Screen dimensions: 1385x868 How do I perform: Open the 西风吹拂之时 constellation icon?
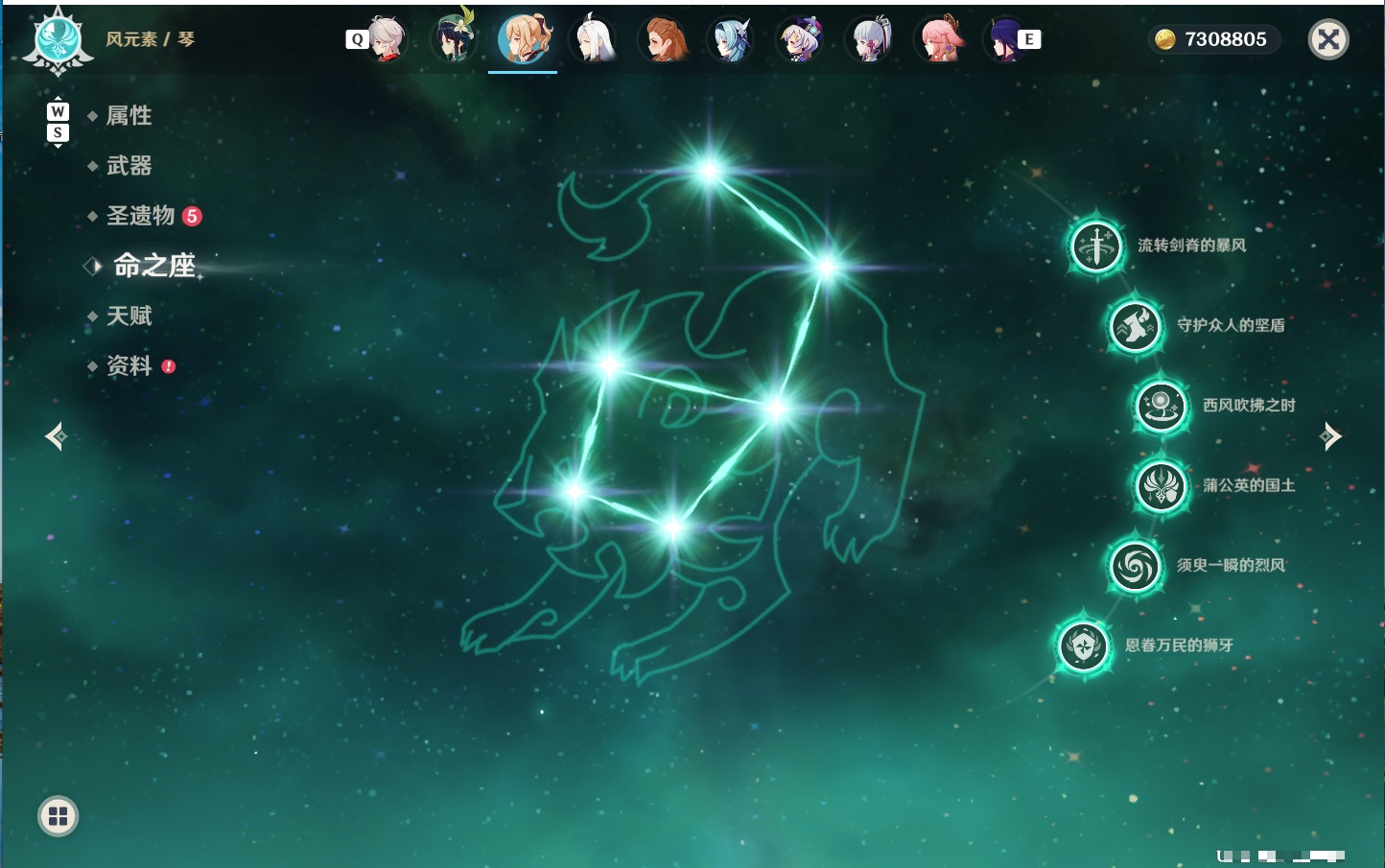[x=1162, y=406]
